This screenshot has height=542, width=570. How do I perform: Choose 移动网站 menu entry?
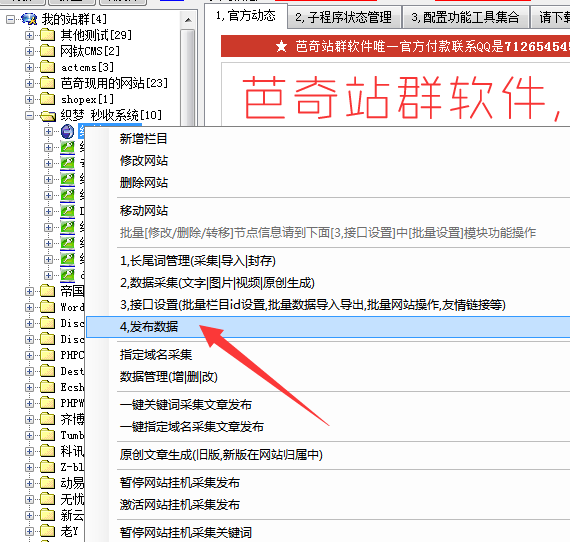(144, 210)
